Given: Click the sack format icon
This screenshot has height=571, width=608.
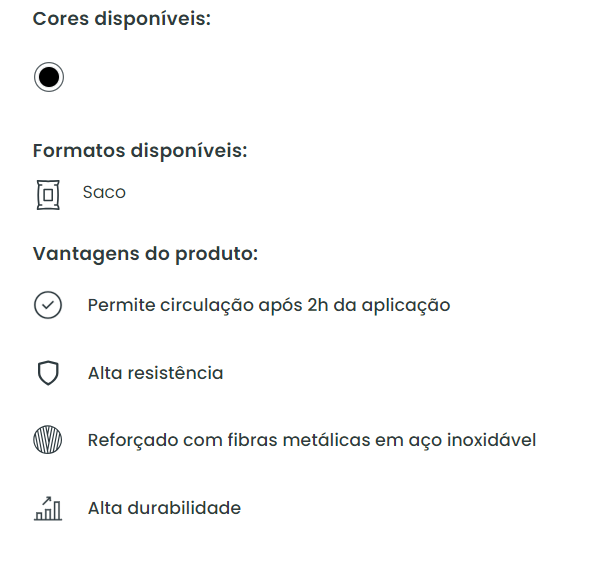Looking at the screenshot, I should pyautogui.click(x=48, y=193).
